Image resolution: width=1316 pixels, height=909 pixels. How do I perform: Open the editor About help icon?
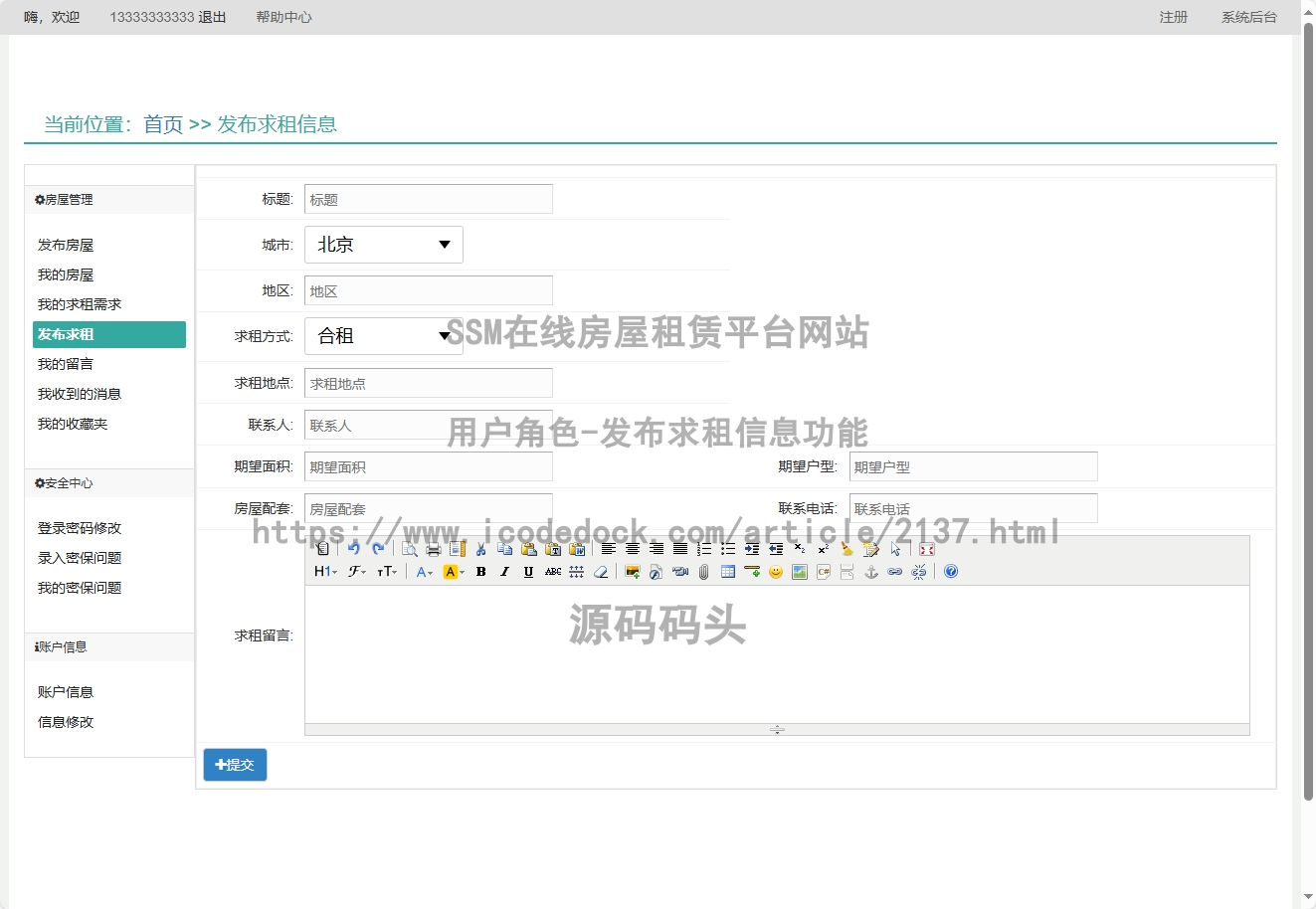tap(951, 572)
